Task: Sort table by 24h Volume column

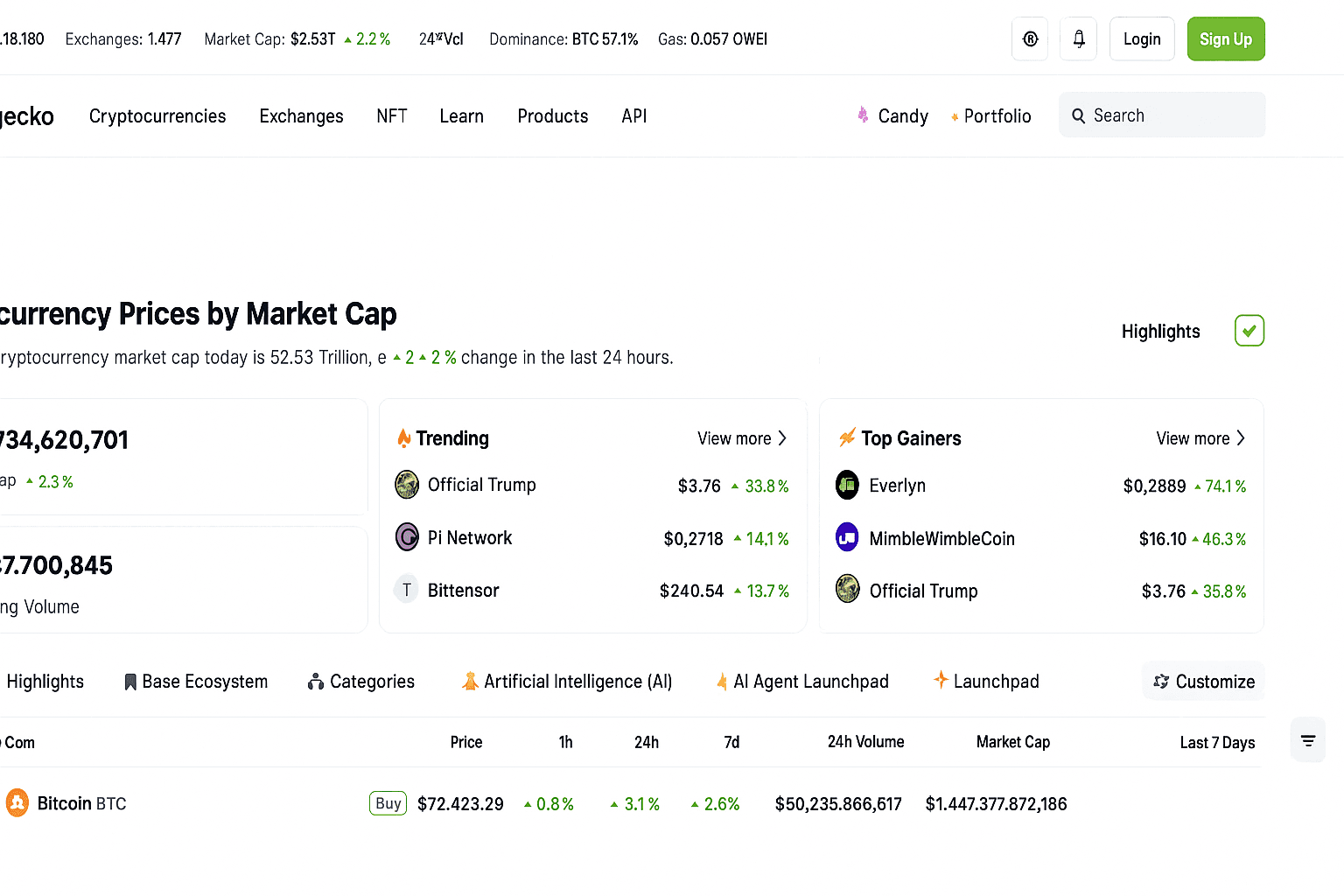Action: pyautogui.click(x=866, y=742)
